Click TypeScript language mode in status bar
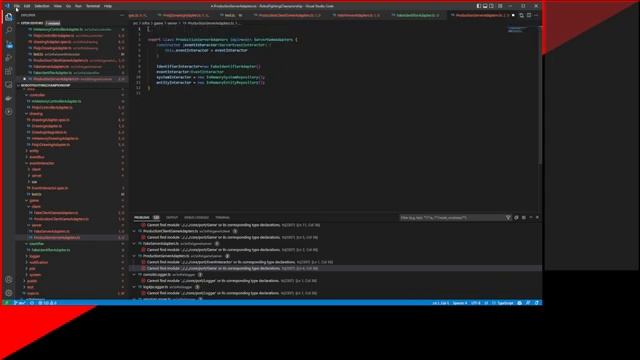Viewport: 640px width, 360px height. tap(505, 303)
